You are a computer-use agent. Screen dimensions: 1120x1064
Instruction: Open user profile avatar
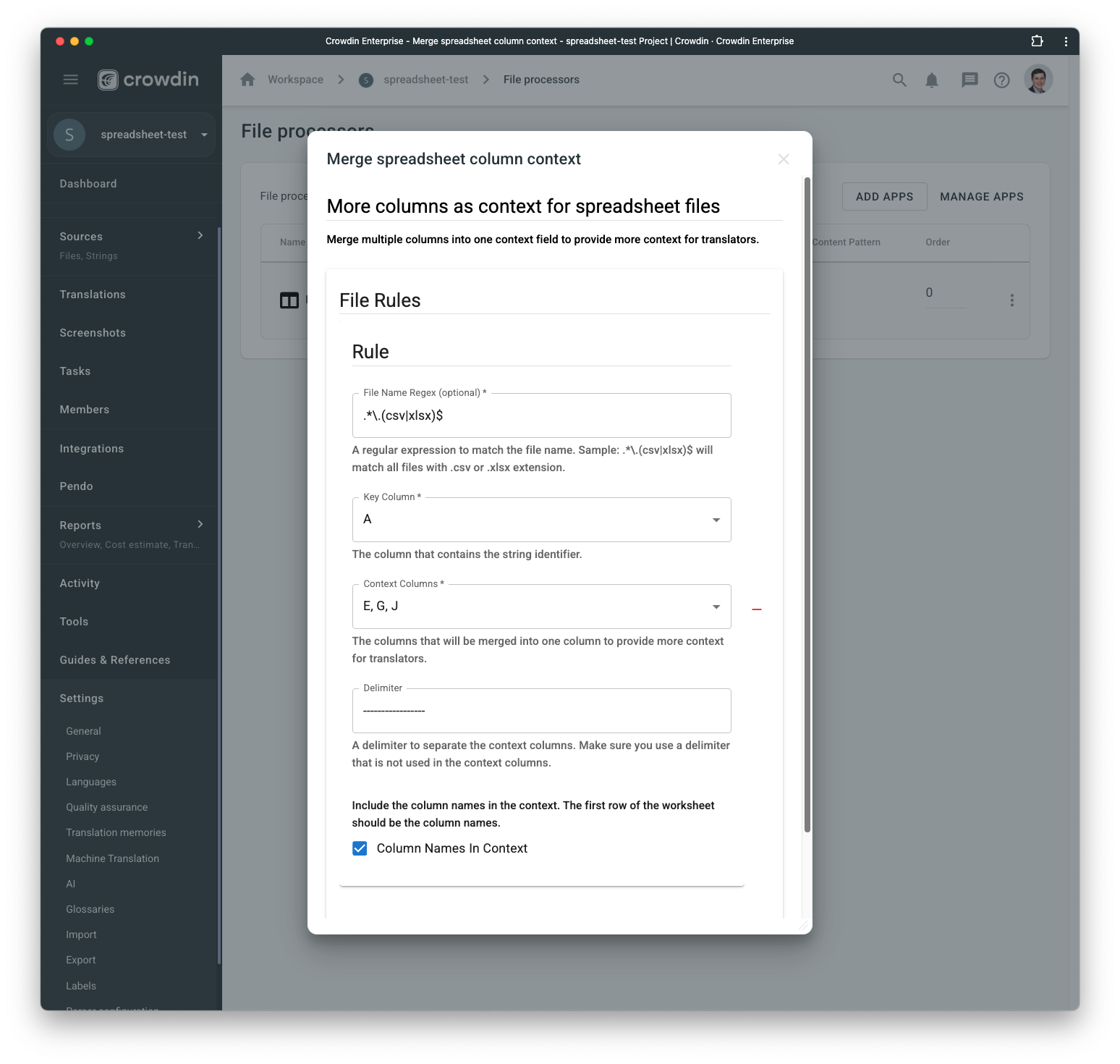[1038, 80]
